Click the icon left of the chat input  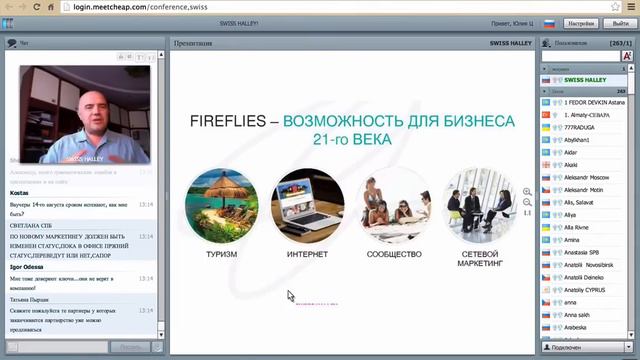pos(12,347)
